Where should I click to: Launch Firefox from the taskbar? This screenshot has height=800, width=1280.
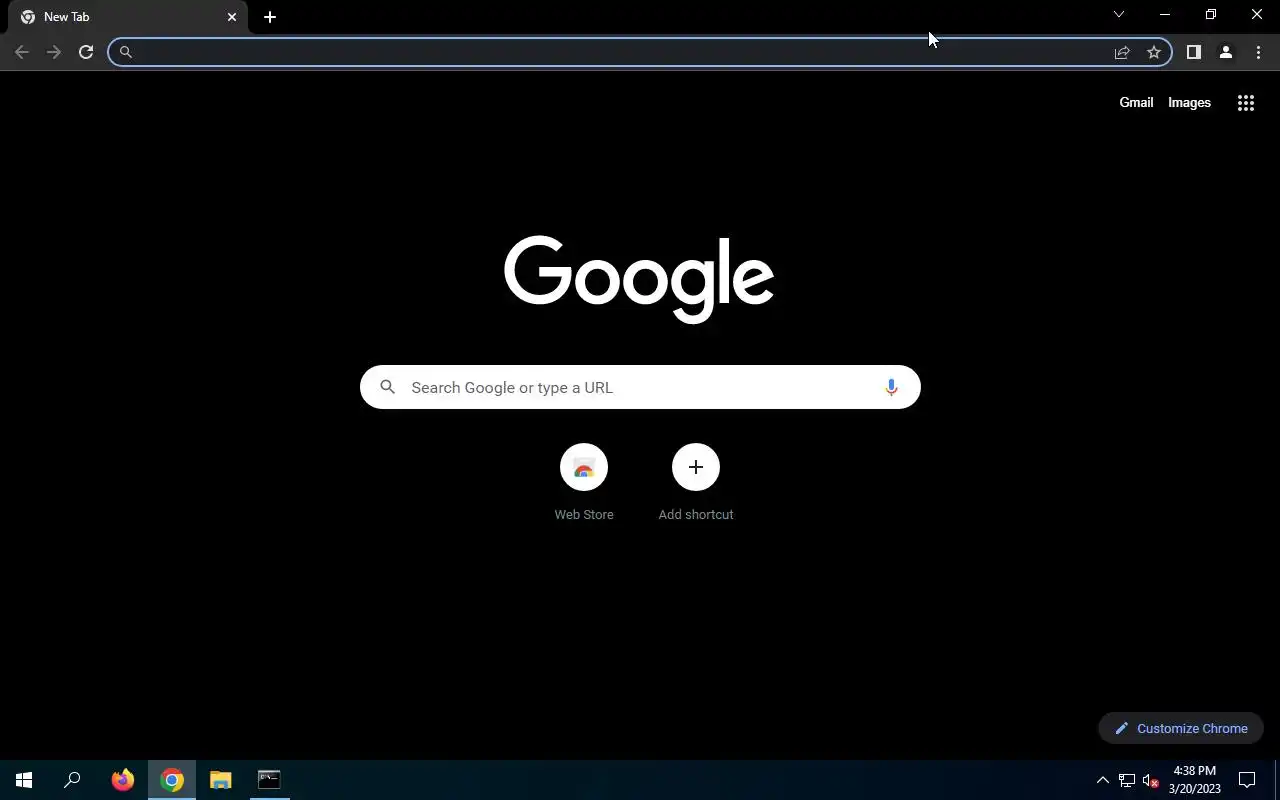click(123, 780)
